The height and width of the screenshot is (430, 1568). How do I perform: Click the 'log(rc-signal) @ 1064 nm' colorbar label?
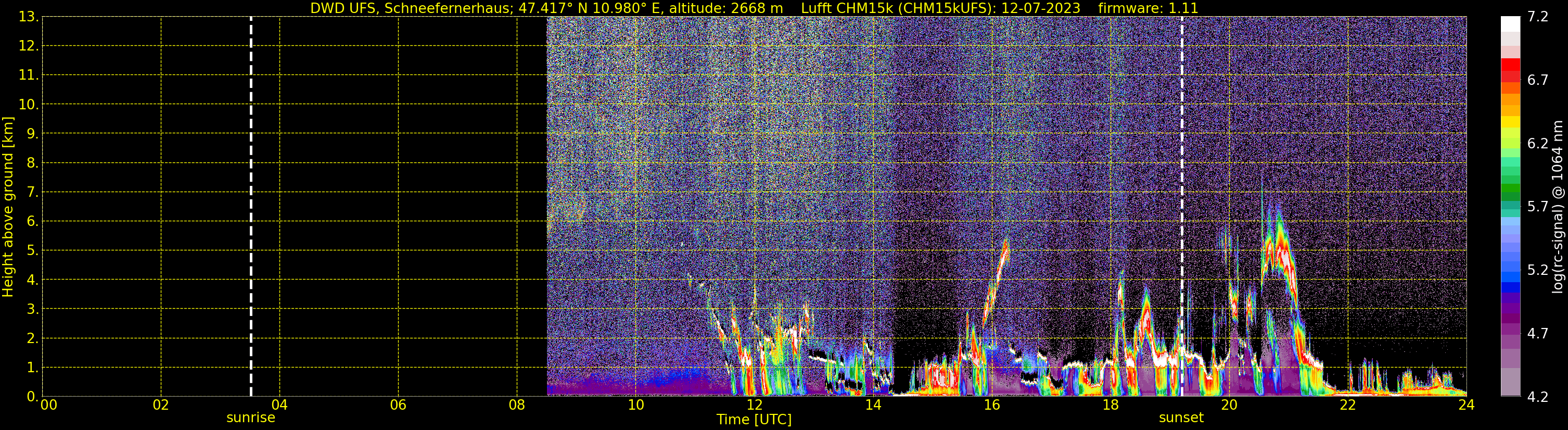(x=1557, y=207)
